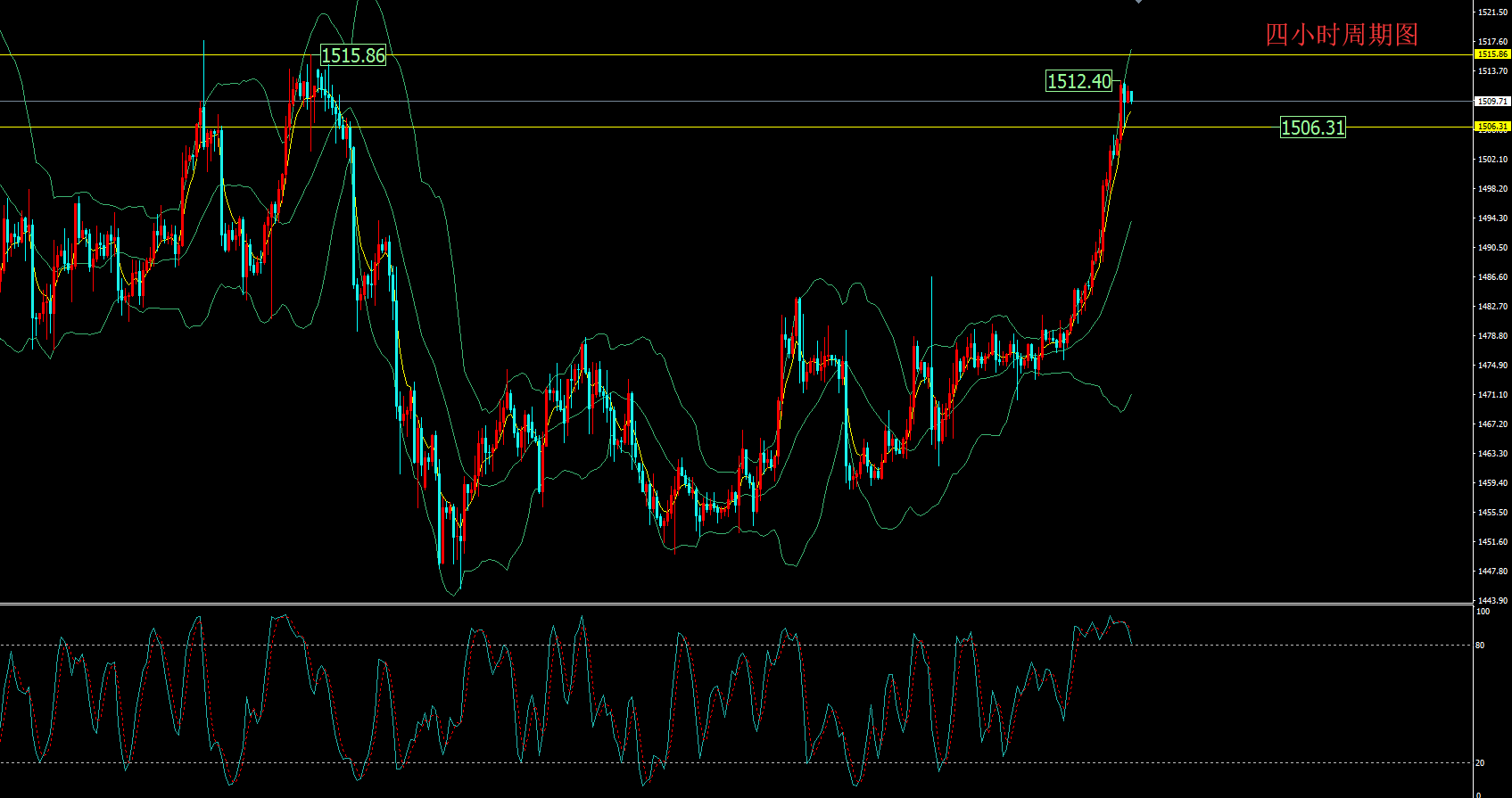
Task: Click the 1512.40 green price label
Action: (x=1079, y=81)
